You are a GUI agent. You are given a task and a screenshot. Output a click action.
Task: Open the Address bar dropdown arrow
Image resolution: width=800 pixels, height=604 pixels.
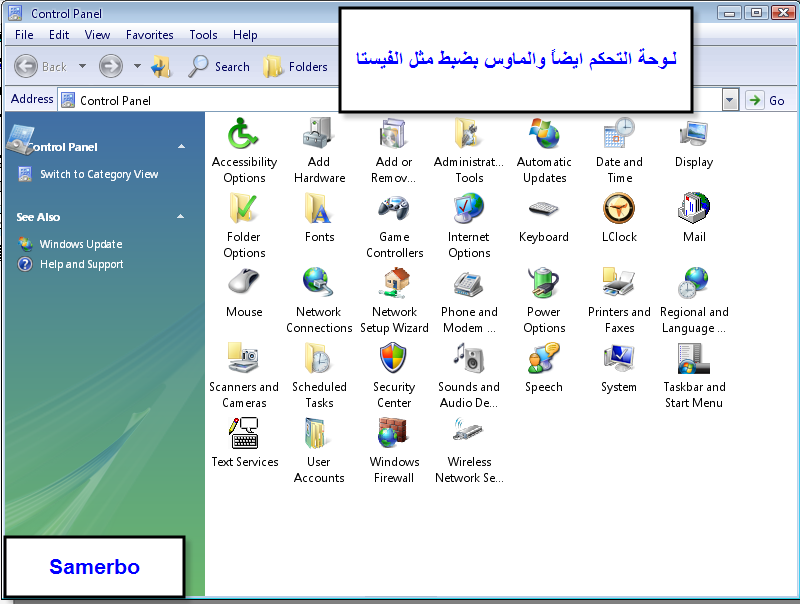point(730,100)
